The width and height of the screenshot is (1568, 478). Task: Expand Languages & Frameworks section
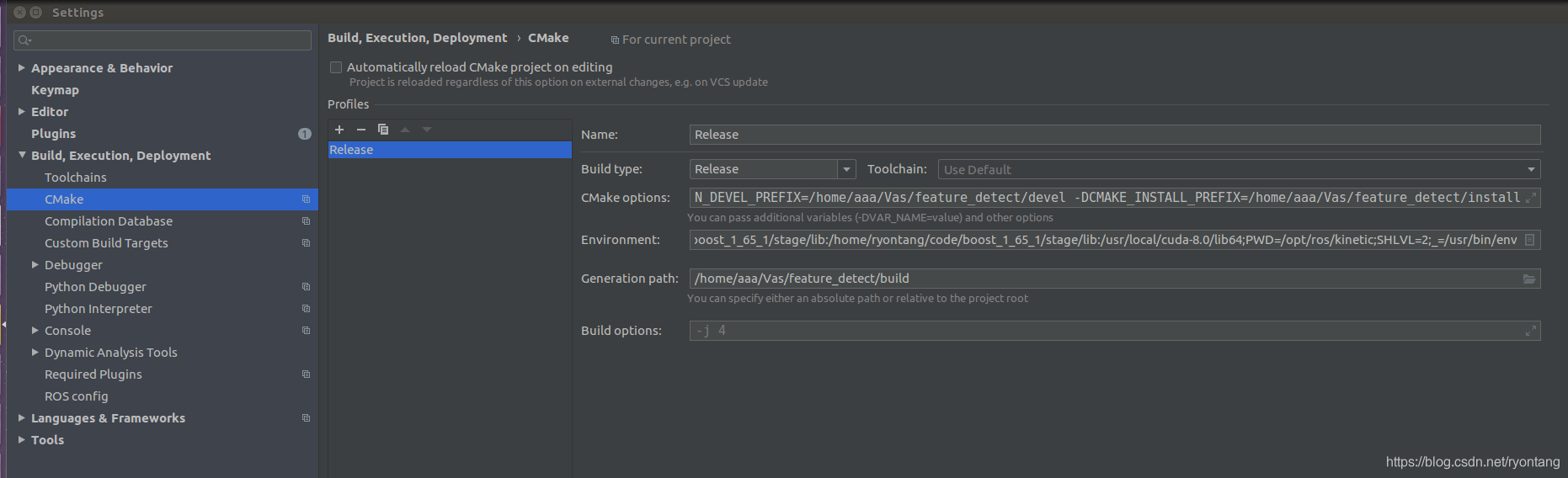(x=22, y=417)
